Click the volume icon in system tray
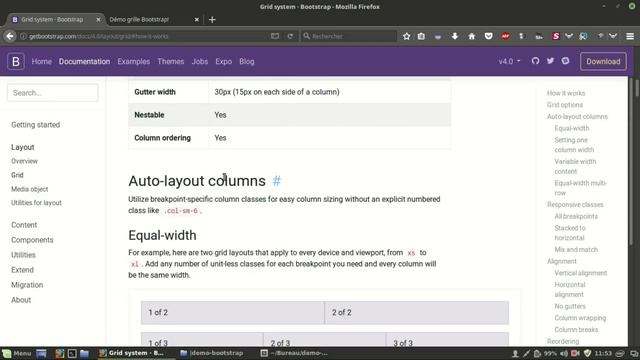This screenshot has height=360, width=640. pyautogui.click(x=564, y=353)
